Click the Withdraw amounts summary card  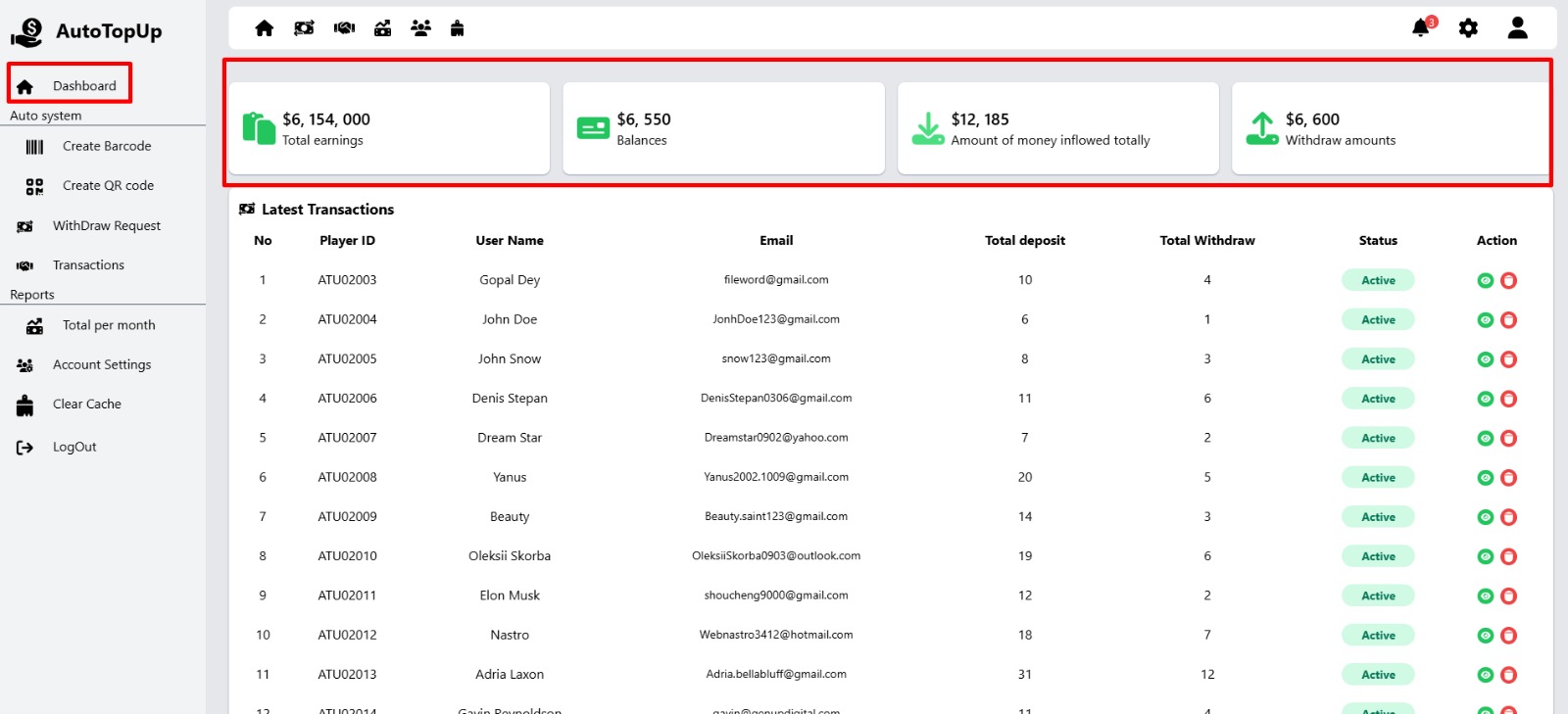tap(1390, 128)
